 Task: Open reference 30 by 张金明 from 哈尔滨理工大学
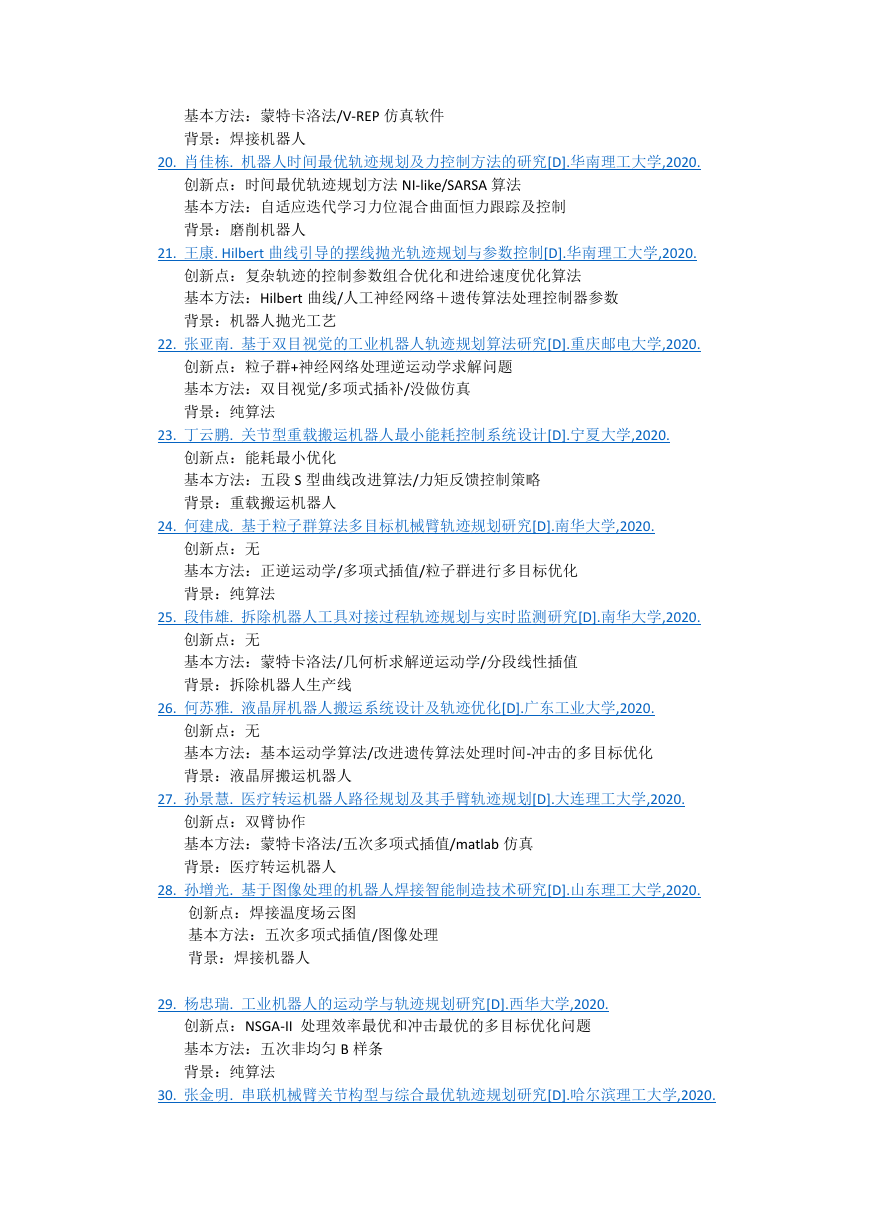pos(437,1095)
